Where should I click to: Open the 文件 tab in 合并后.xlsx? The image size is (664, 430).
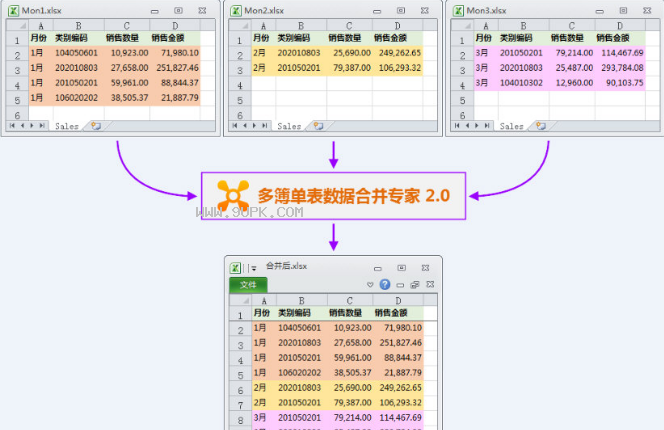pos(248,285)
